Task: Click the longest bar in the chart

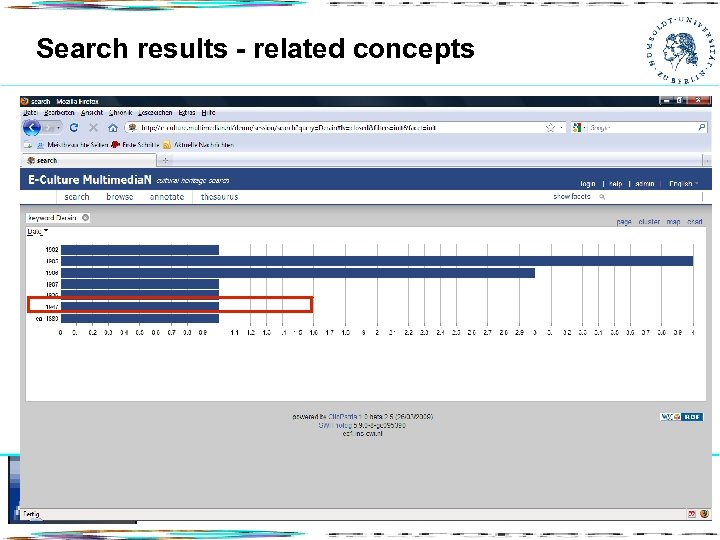Action: pyautogui.click(x=377, y=261)
